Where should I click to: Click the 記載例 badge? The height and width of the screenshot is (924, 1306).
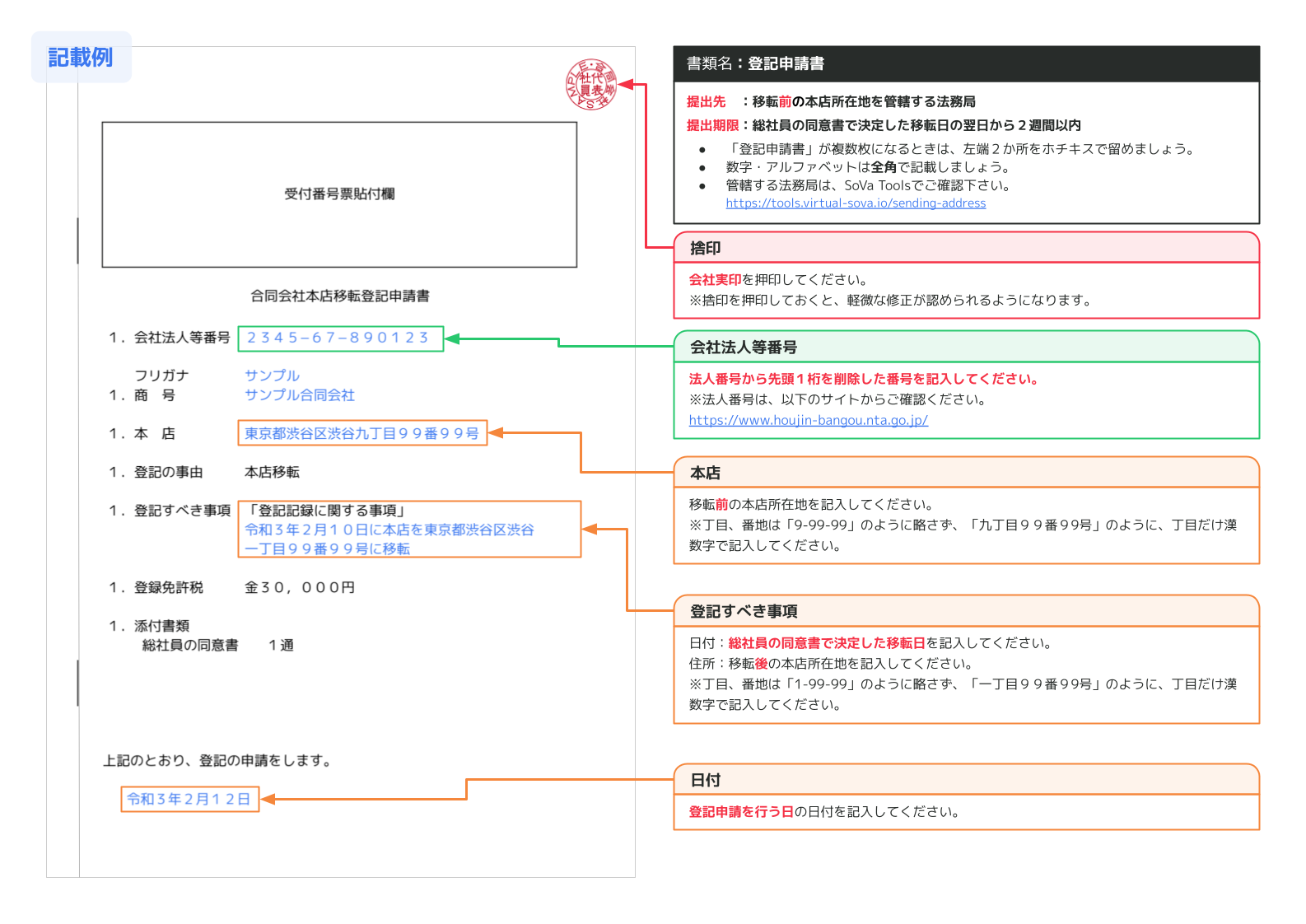click(81, 57)
